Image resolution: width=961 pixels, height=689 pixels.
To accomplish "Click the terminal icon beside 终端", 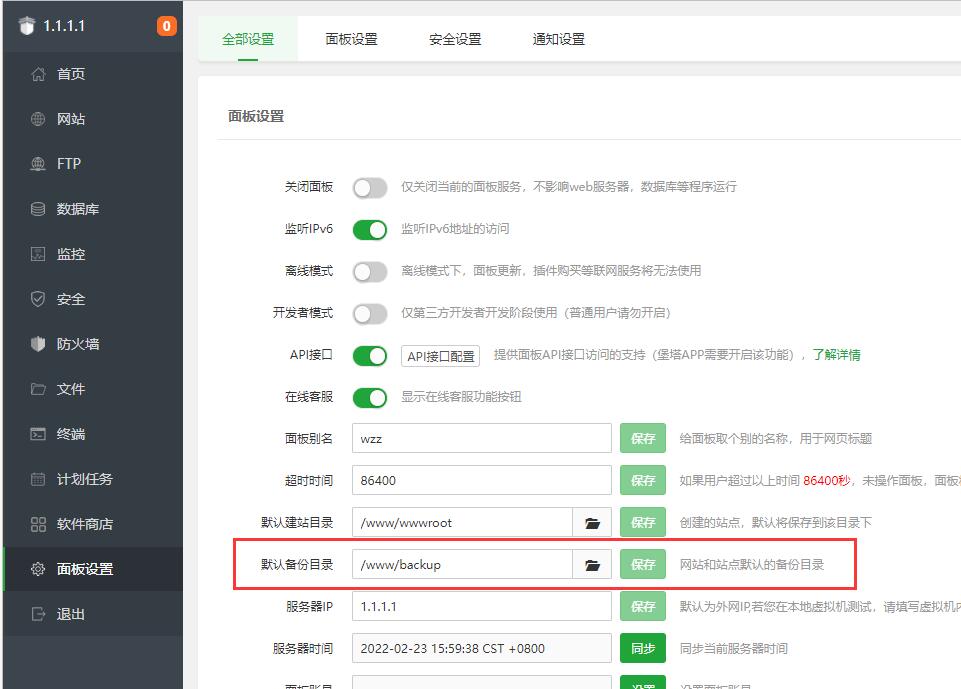I will pos(38,434).
